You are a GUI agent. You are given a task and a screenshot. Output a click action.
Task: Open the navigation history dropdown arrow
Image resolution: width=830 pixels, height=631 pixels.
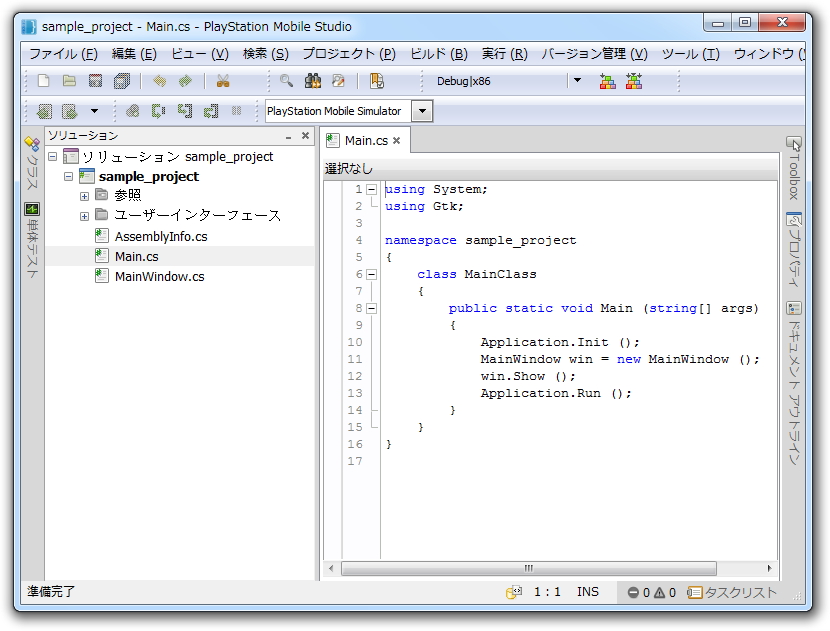click(x=94, y=111)
